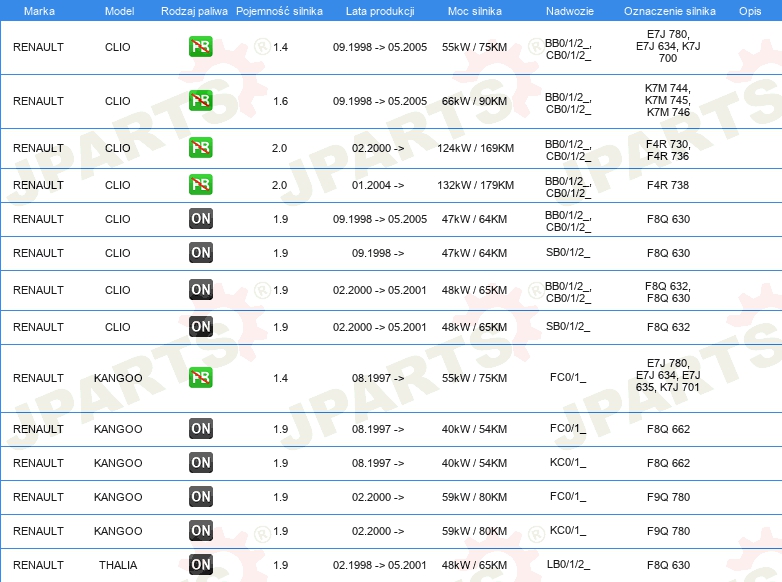Click the ON diesel icon for Kangoo 59kW KC0/1_

[201, 531]
